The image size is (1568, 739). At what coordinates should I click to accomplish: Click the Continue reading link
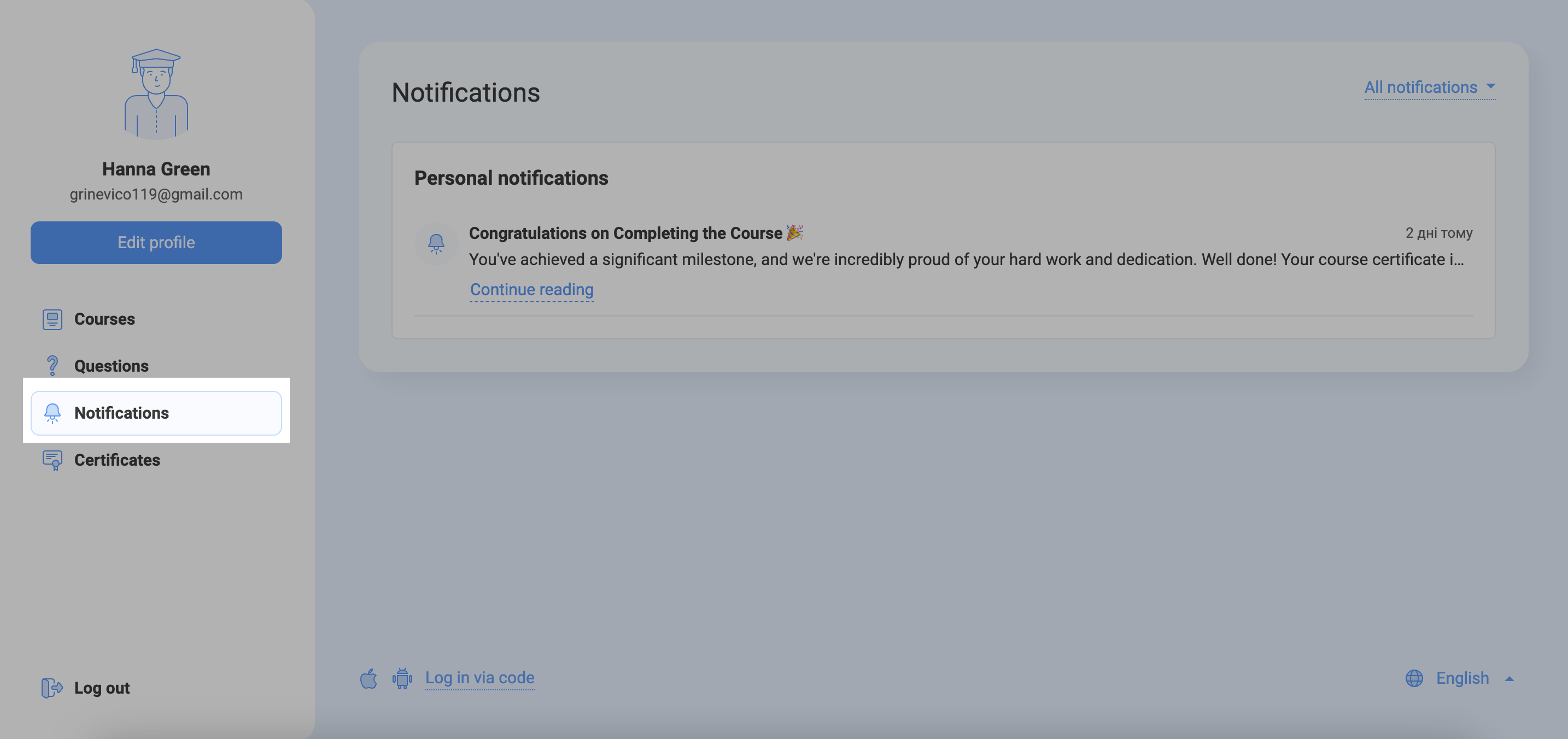click(x=531, y=290)
